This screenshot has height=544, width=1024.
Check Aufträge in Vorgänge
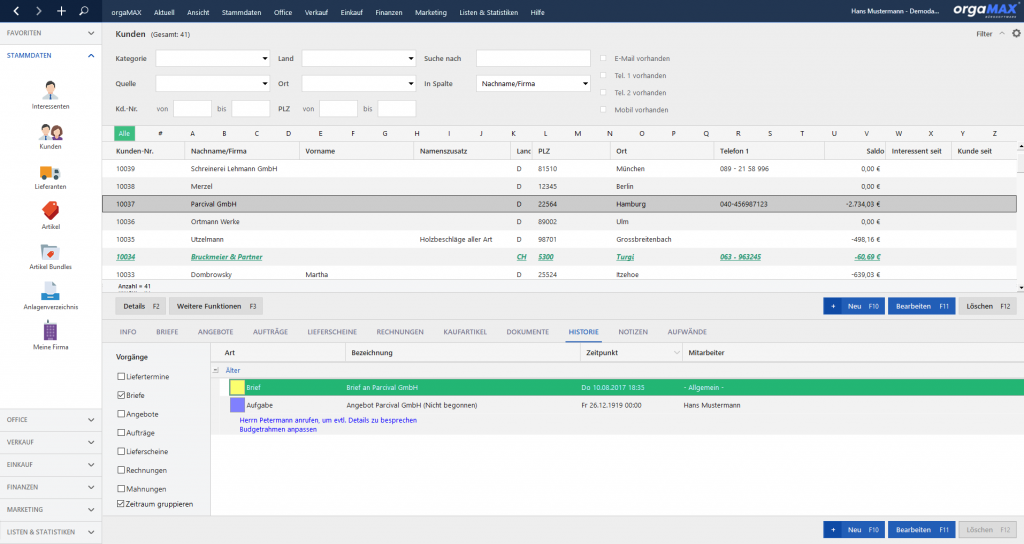pos(121,432)
